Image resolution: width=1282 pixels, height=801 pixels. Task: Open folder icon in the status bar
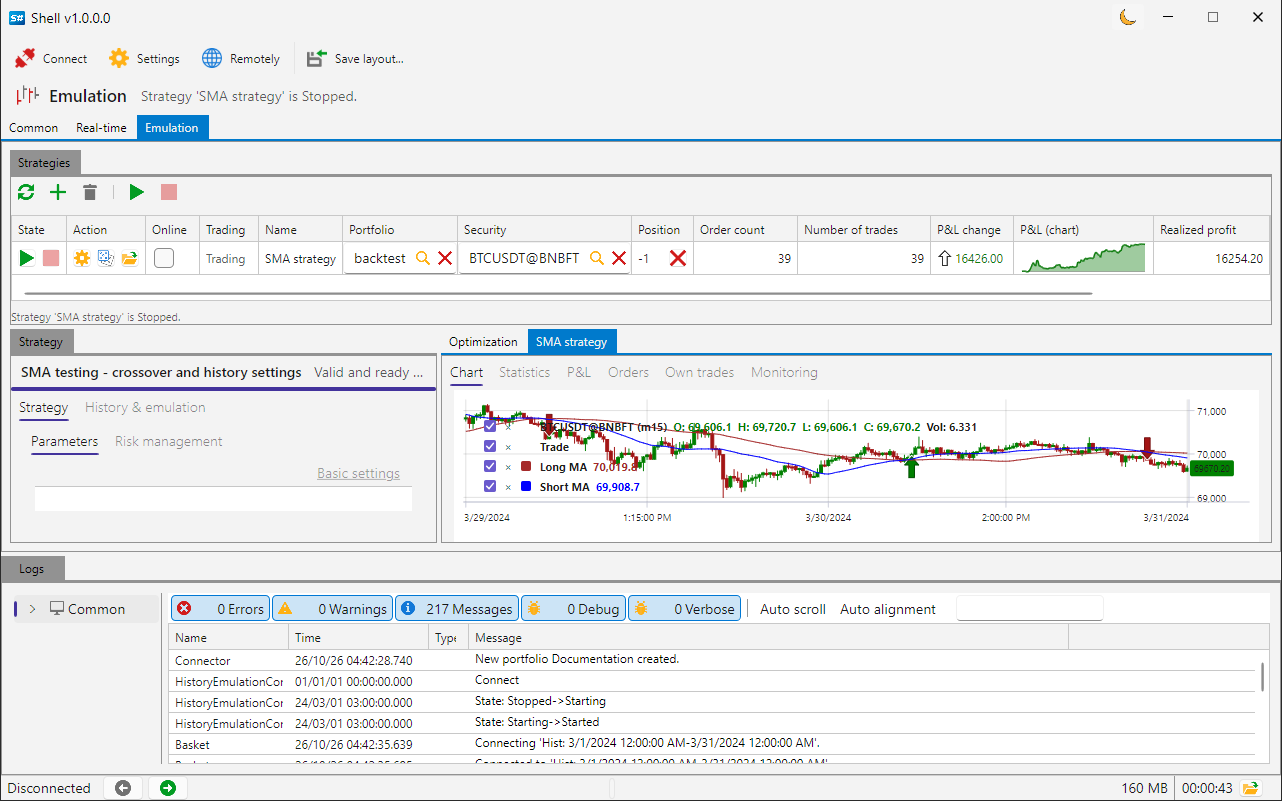pyautogui.click(x=1250, y=788)
